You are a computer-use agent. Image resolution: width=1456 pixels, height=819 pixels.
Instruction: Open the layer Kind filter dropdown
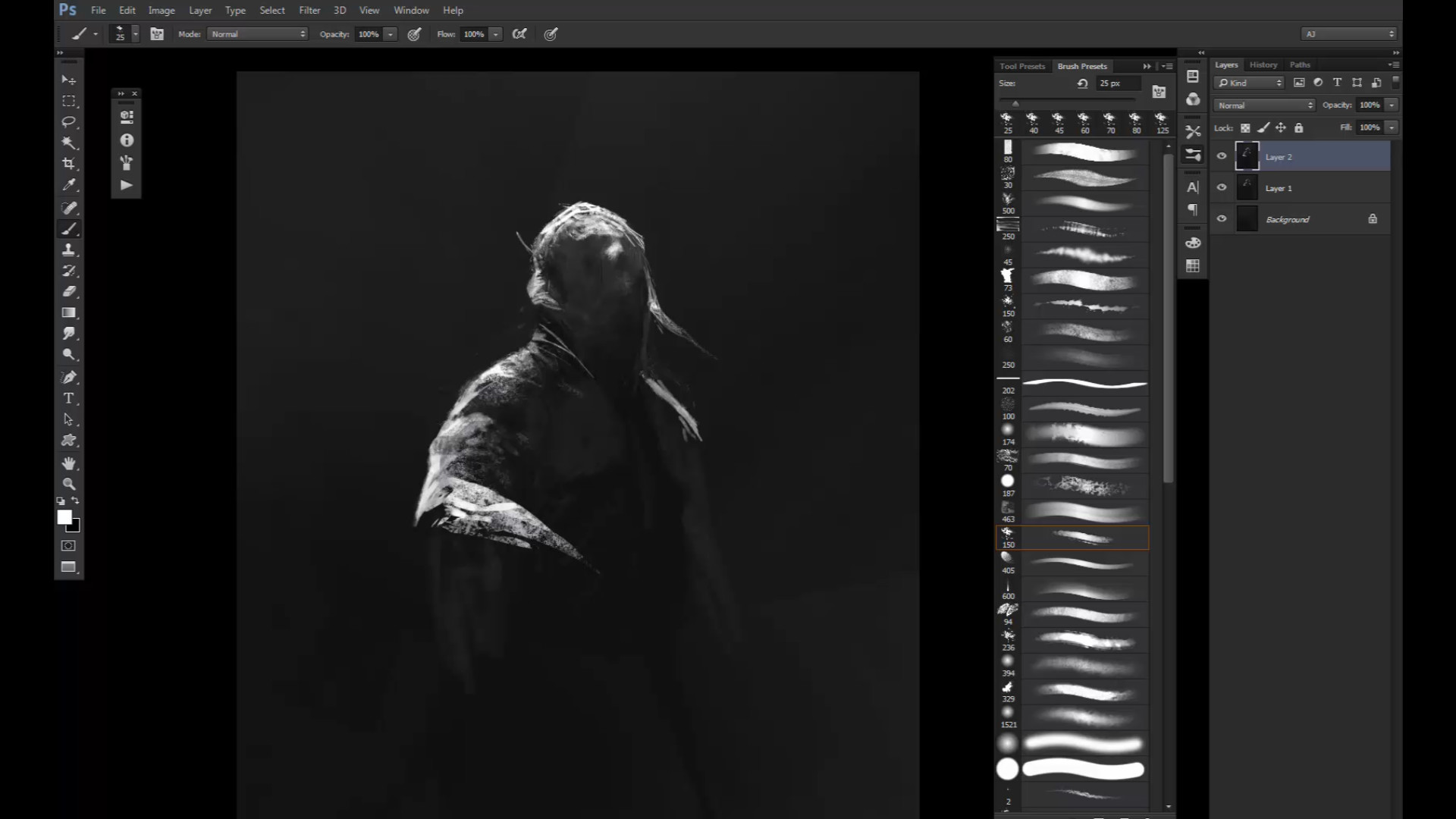[1249, 83]
